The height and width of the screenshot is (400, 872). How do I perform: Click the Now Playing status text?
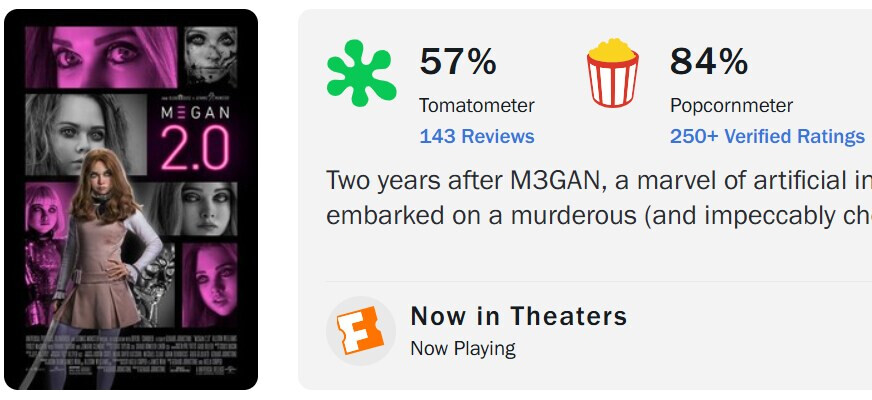463,349
